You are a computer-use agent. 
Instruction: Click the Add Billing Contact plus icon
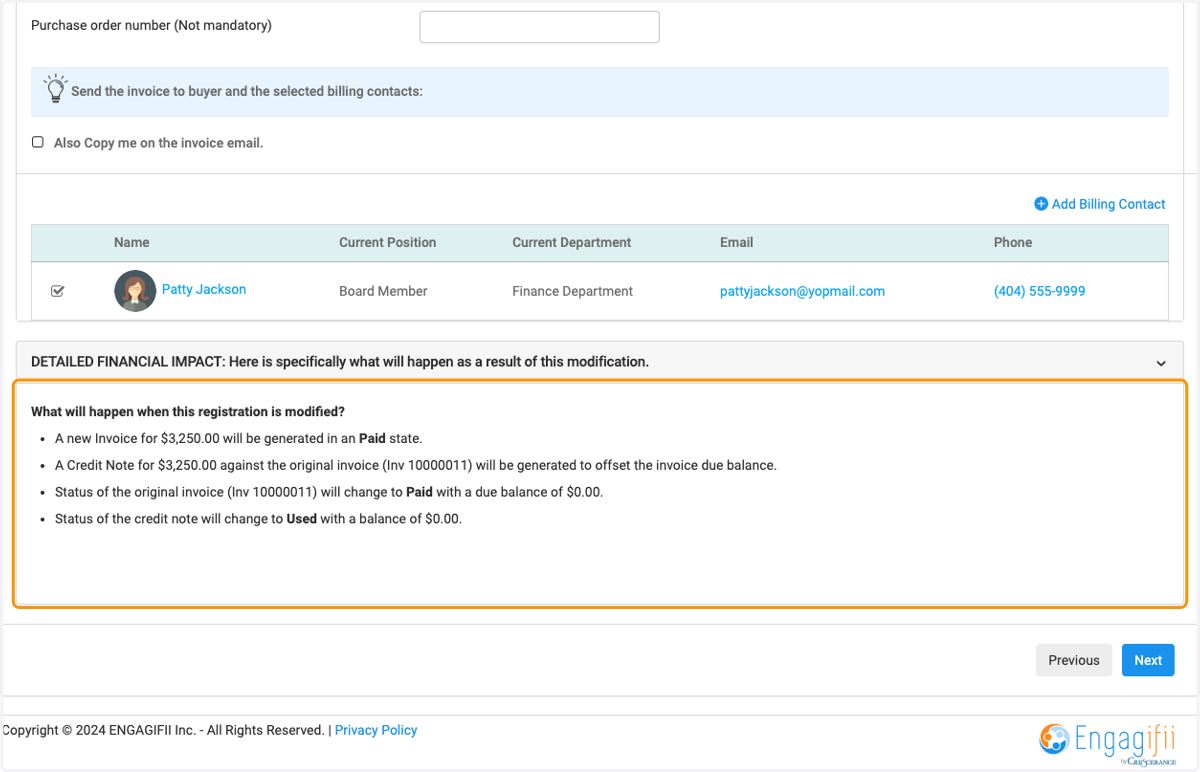(x=1041, y=204)
